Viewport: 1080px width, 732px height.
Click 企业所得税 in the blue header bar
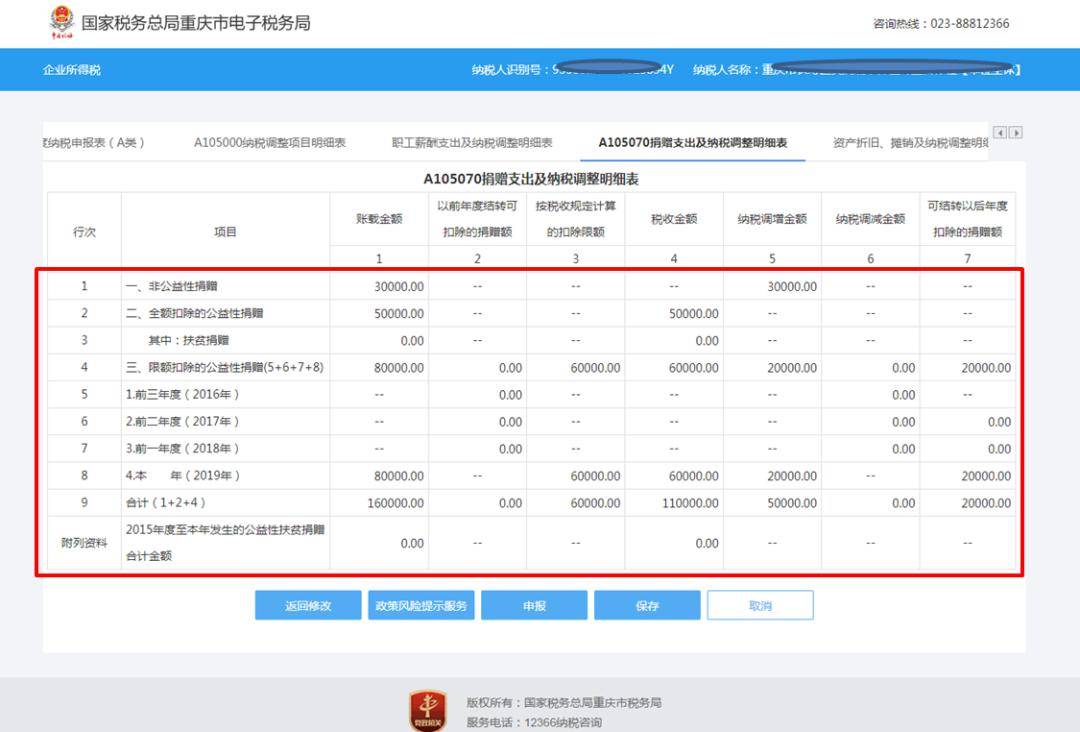click(x=72, y=70)
